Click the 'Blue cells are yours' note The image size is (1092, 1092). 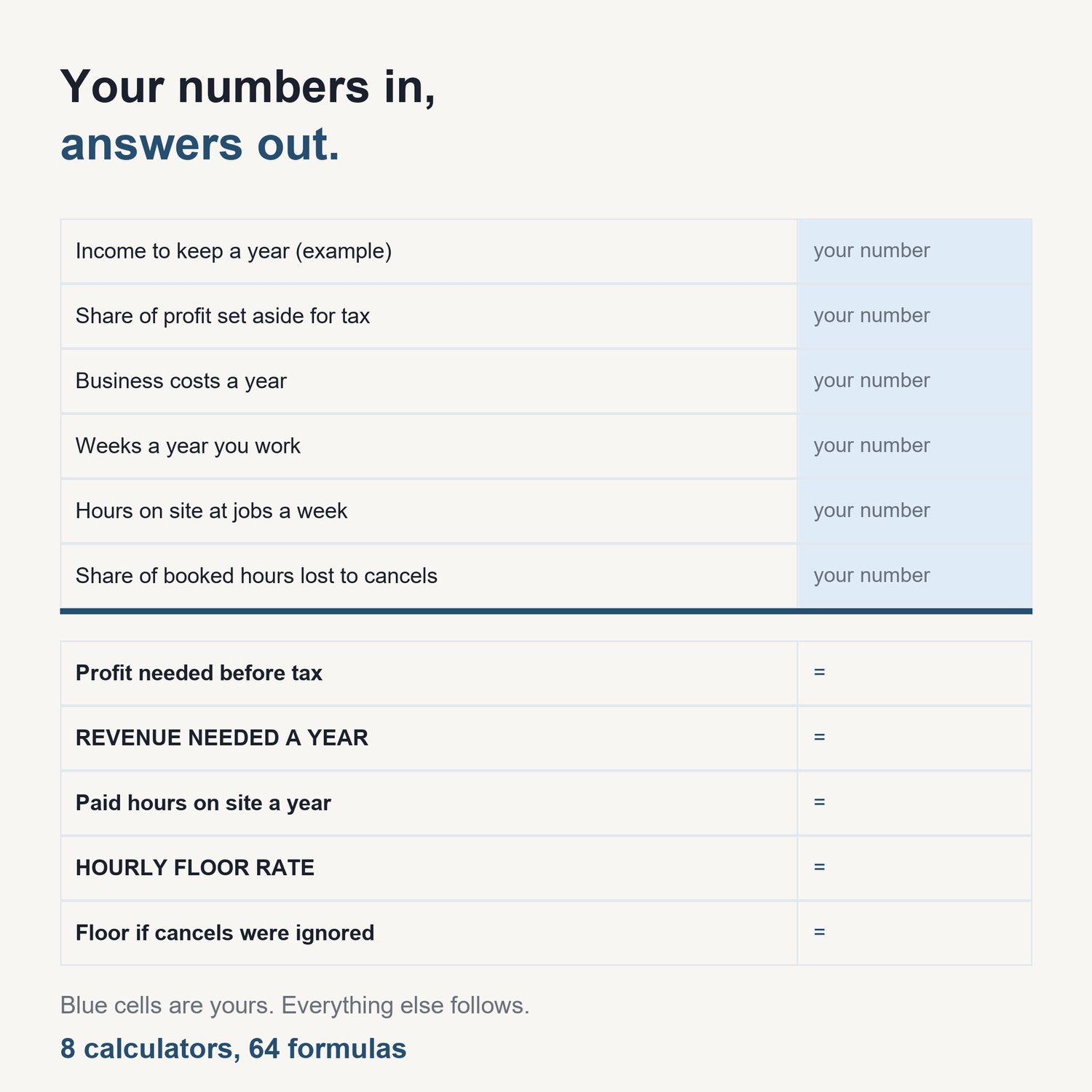tap(295, 1005)
